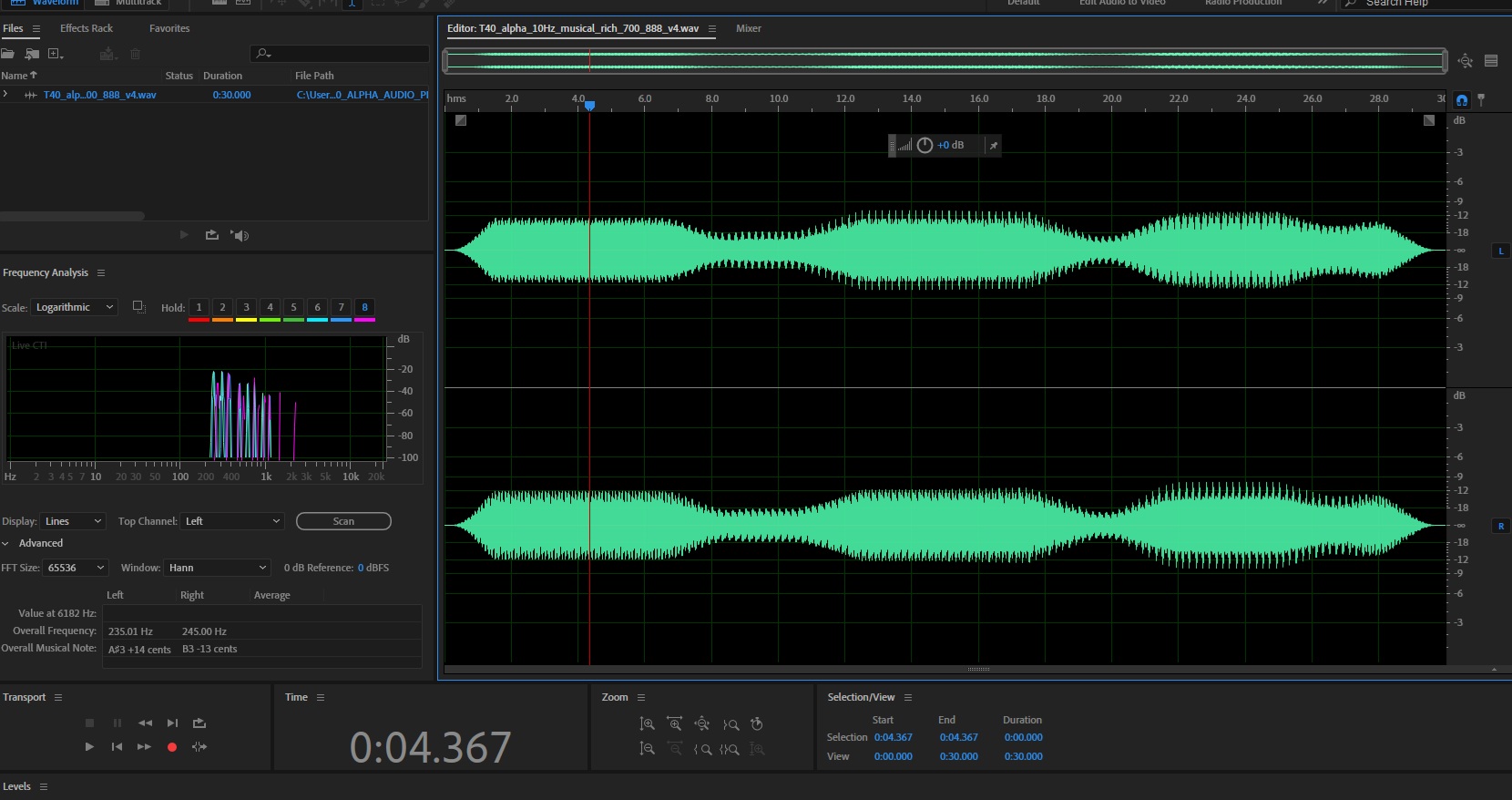The width and height of the screenshot is (1512, 800).
Task: Pin the HUD volume overlay
Action: point(994,146)
